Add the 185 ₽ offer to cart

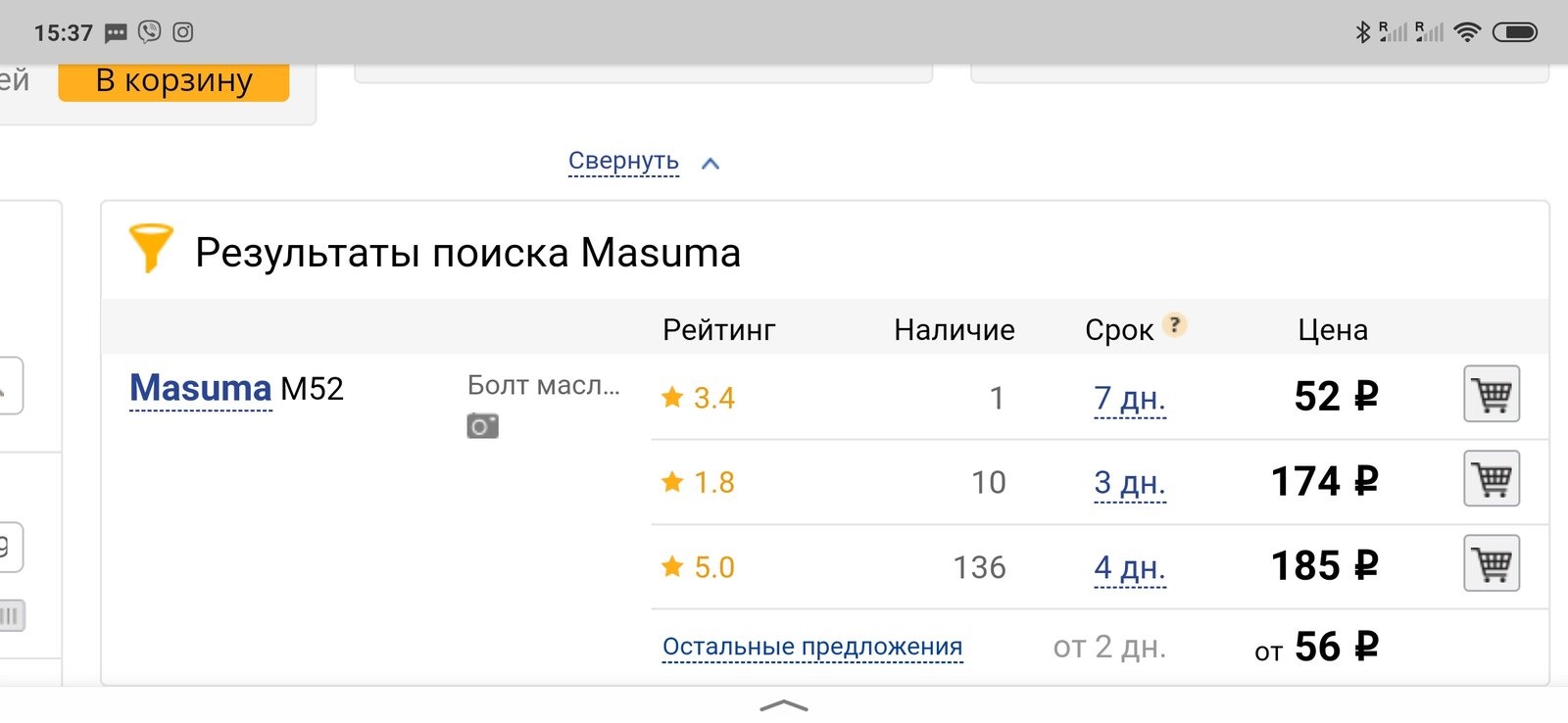pyautogui.click(x=1492, y=563)
